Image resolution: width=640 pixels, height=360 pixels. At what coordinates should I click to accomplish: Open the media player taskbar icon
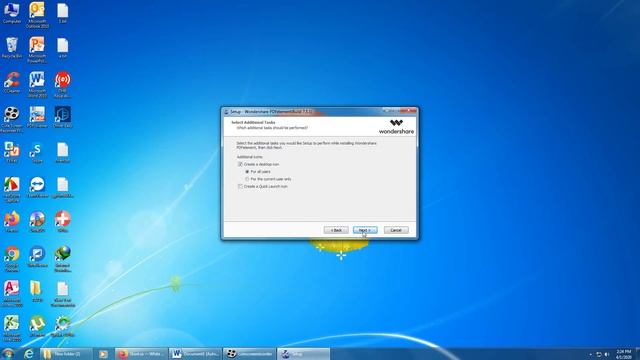(x=103, y=354)
